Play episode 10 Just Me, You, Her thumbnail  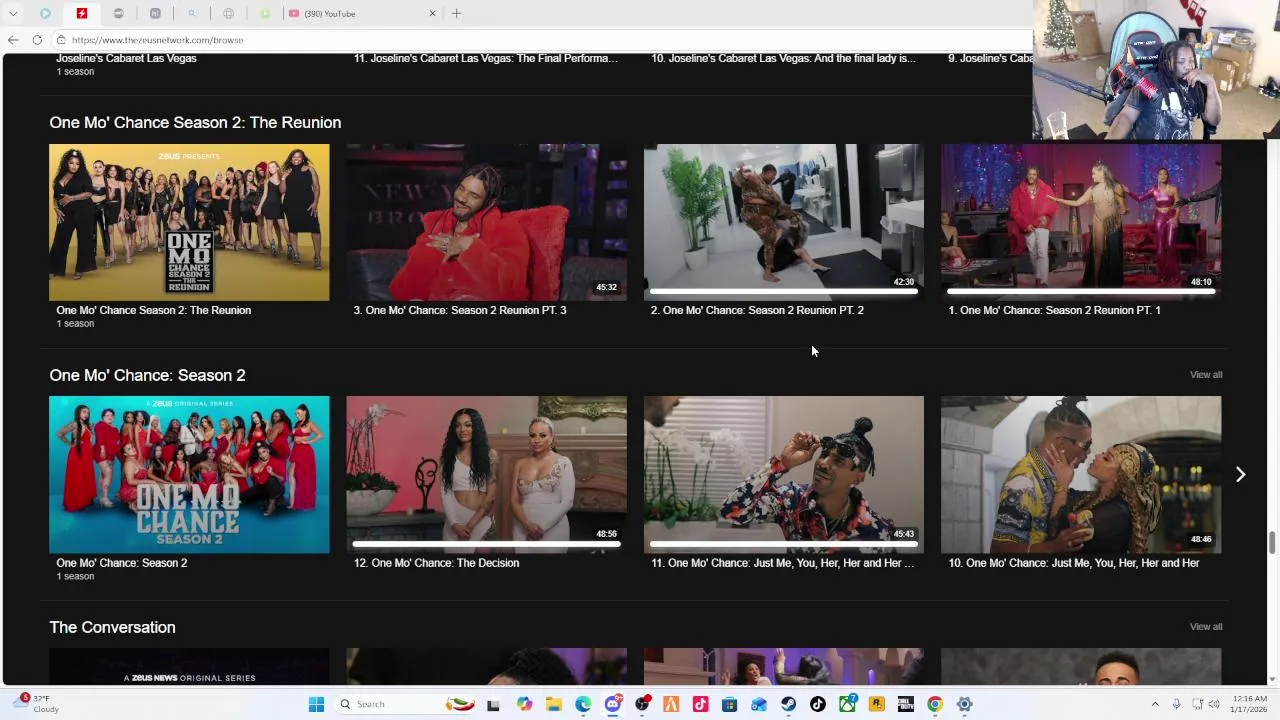tap(1081, 475)
